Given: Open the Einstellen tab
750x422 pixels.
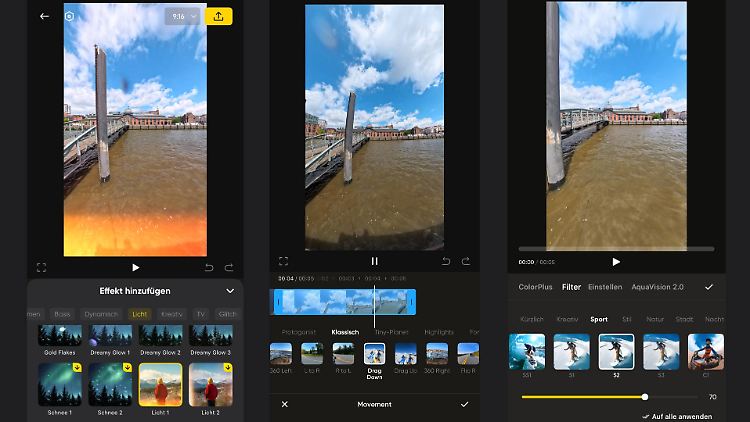Looking at the screenshot, I should coord(605,287).
